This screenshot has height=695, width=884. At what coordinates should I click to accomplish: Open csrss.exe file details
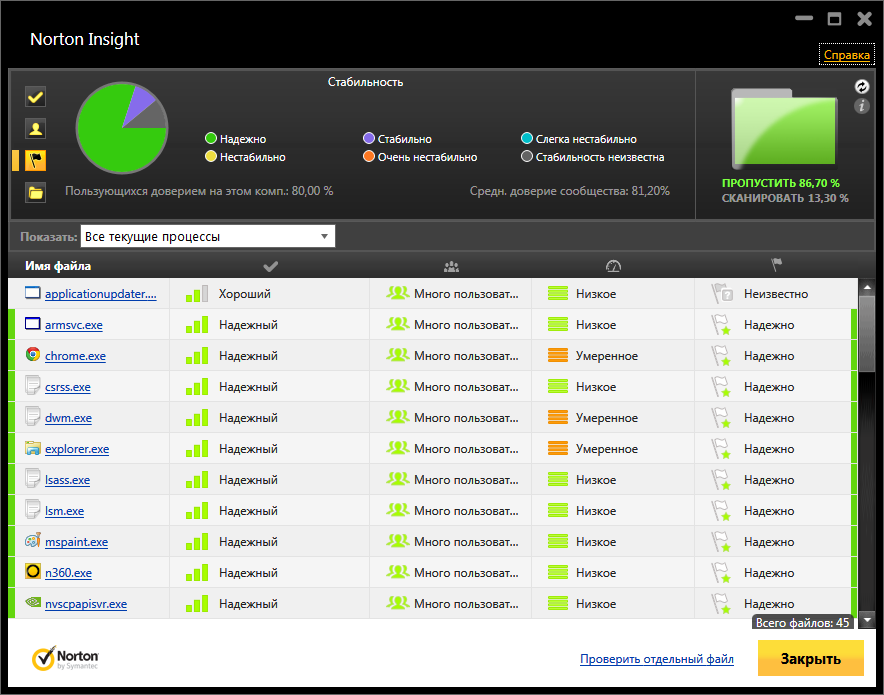click(x=68, y=387)
